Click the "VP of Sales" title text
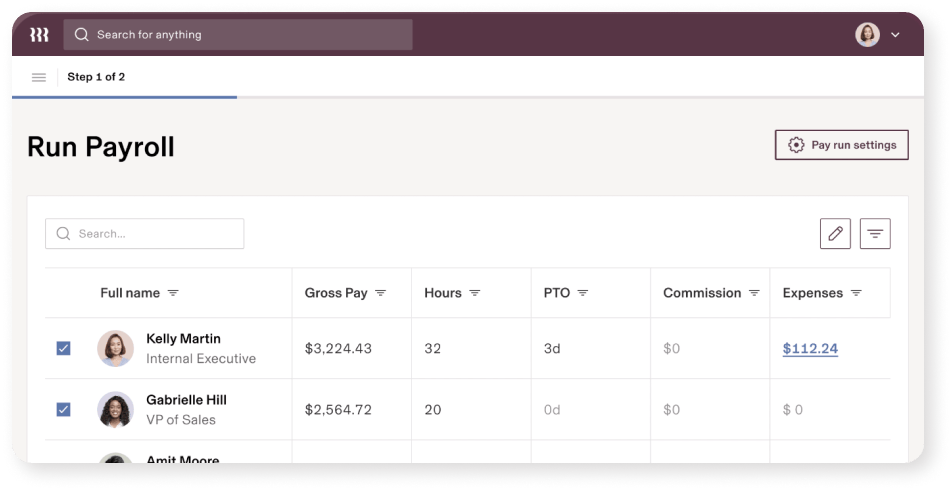Screen dimensions: 952x491 click(x=181, y=420)
